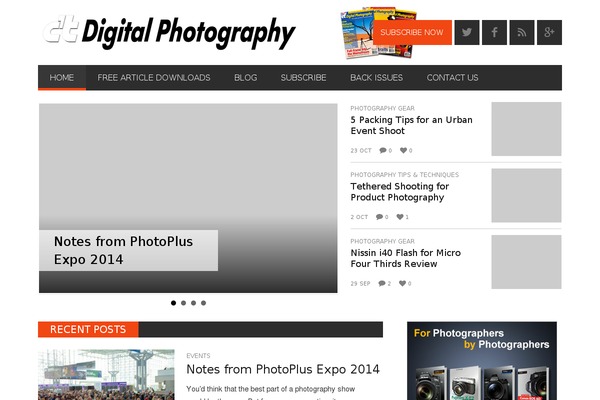Open slider headline Notes from PhotoPlus Expo 2014
This screenshot has height=400, width=600.
[x=123, y=250]
